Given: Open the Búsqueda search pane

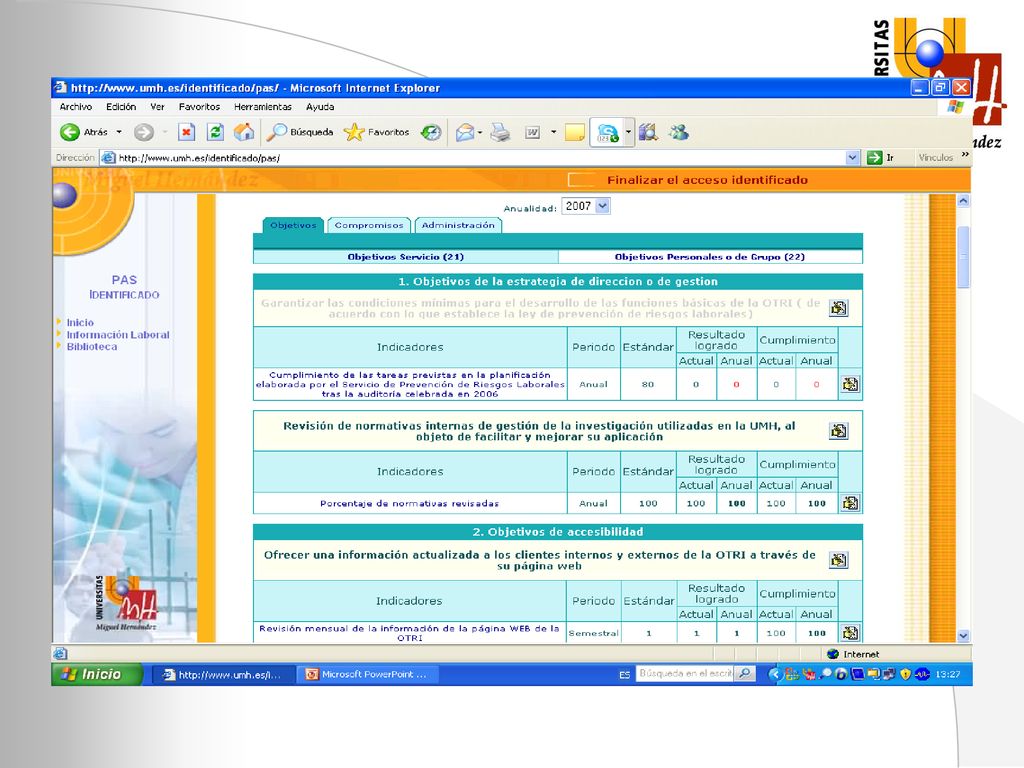Looking at the screenshot, I should [x=300, y=133].
